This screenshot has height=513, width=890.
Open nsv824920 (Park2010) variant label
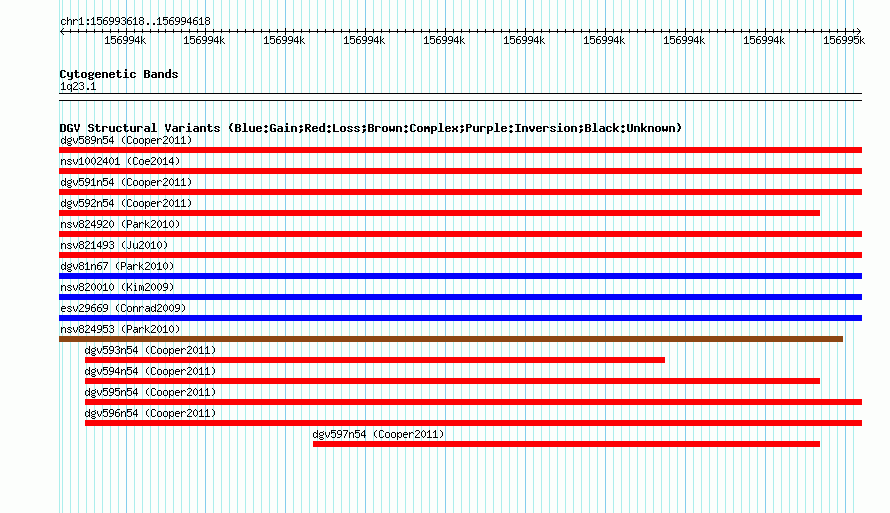coord(120,224)
